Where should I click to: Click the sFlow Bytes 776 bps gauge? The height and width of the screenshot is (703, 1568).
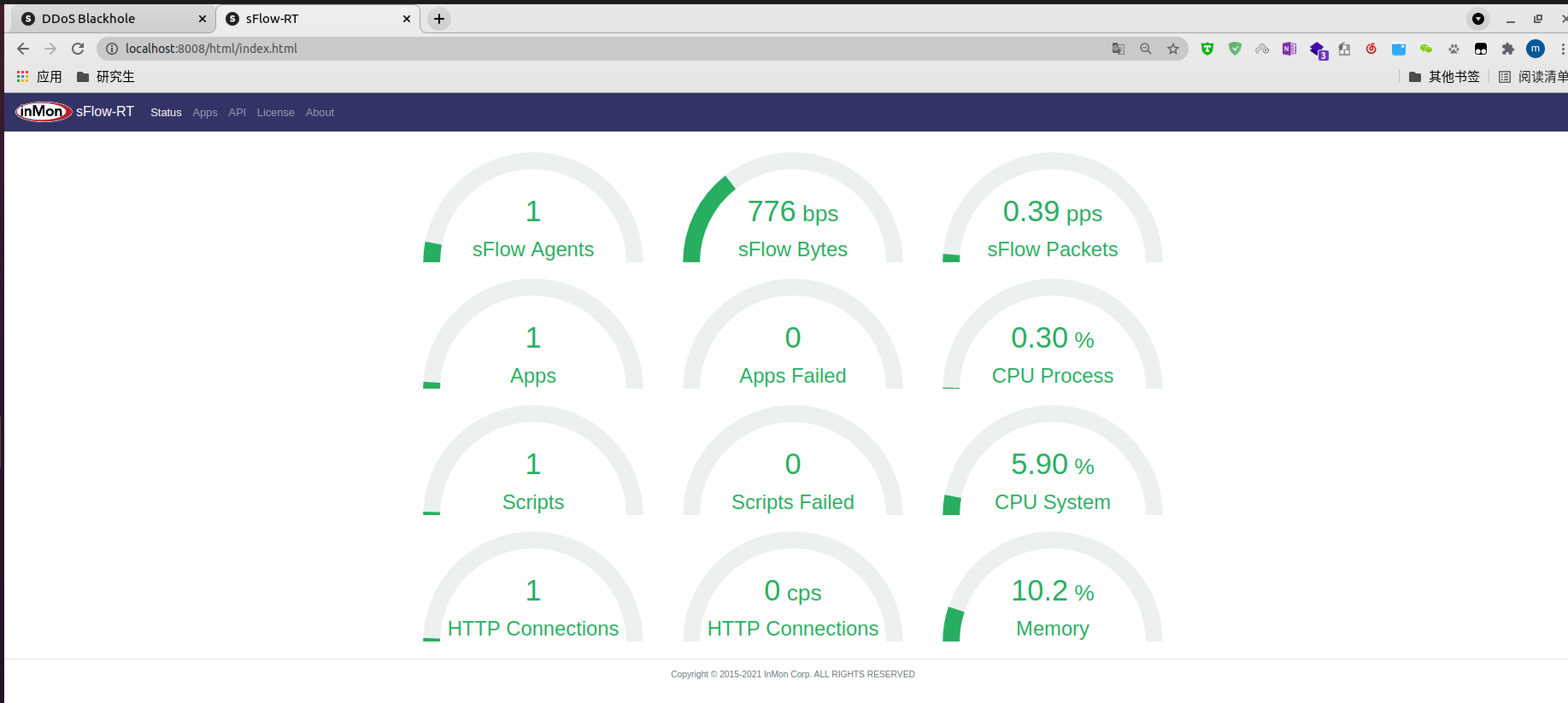coord(793,208)
